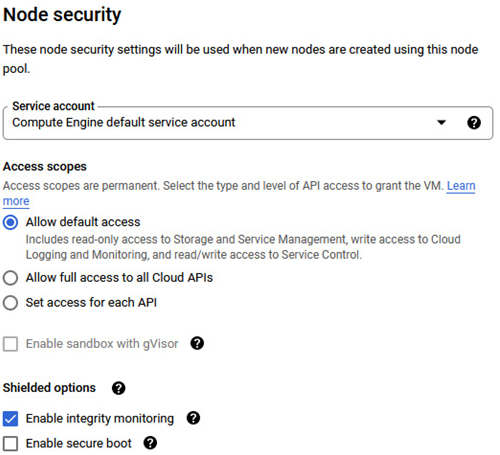The height and width of the screenshot is (455, 500).
Task: Show help for Shielded options heading
Action: [118, 388]
